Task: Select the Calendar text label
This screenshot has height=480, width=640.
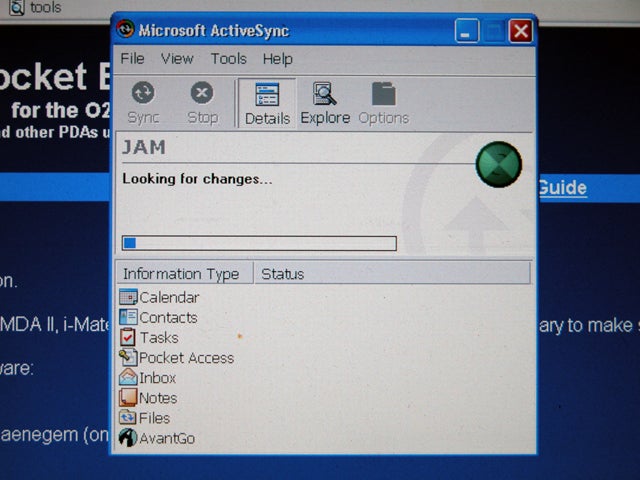Action: 169,298
